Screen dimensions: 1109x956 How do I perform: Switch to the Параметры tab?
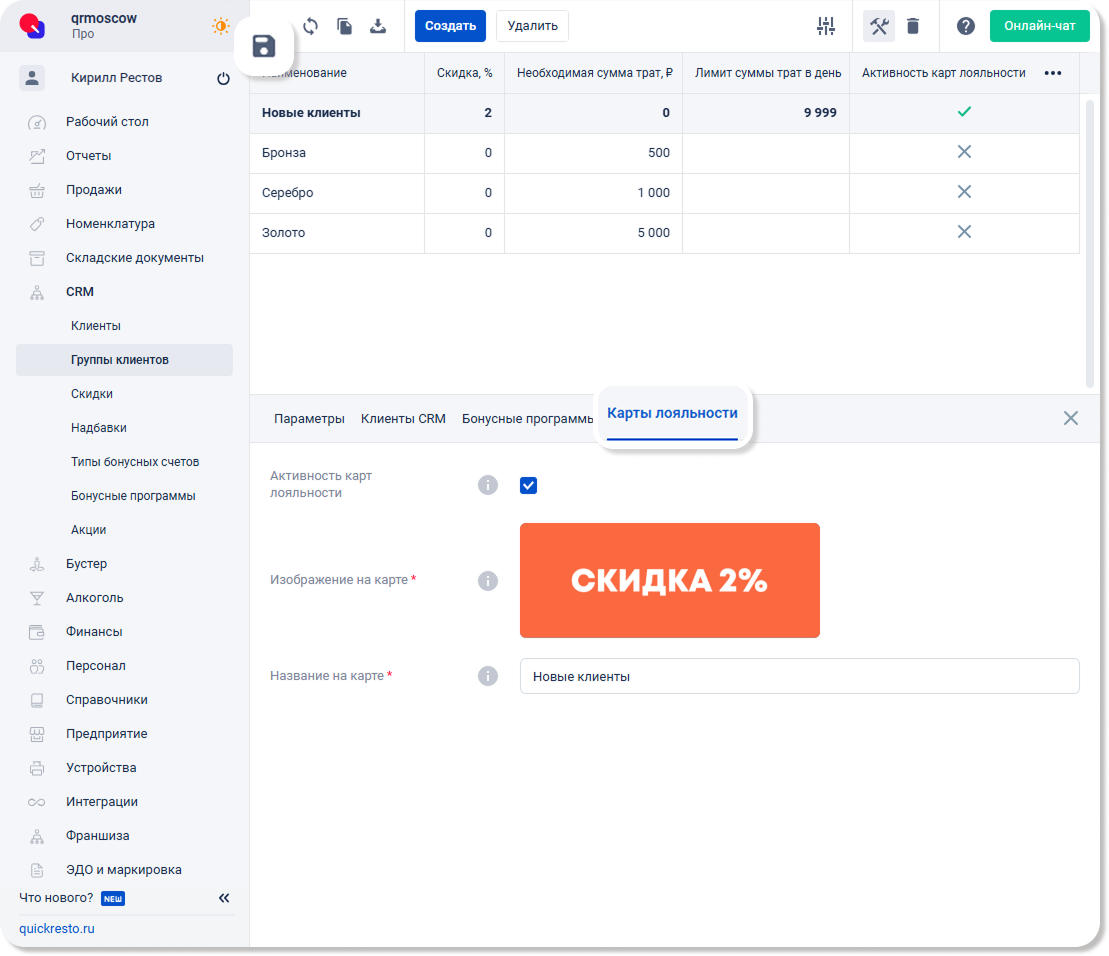coord(309,419)
